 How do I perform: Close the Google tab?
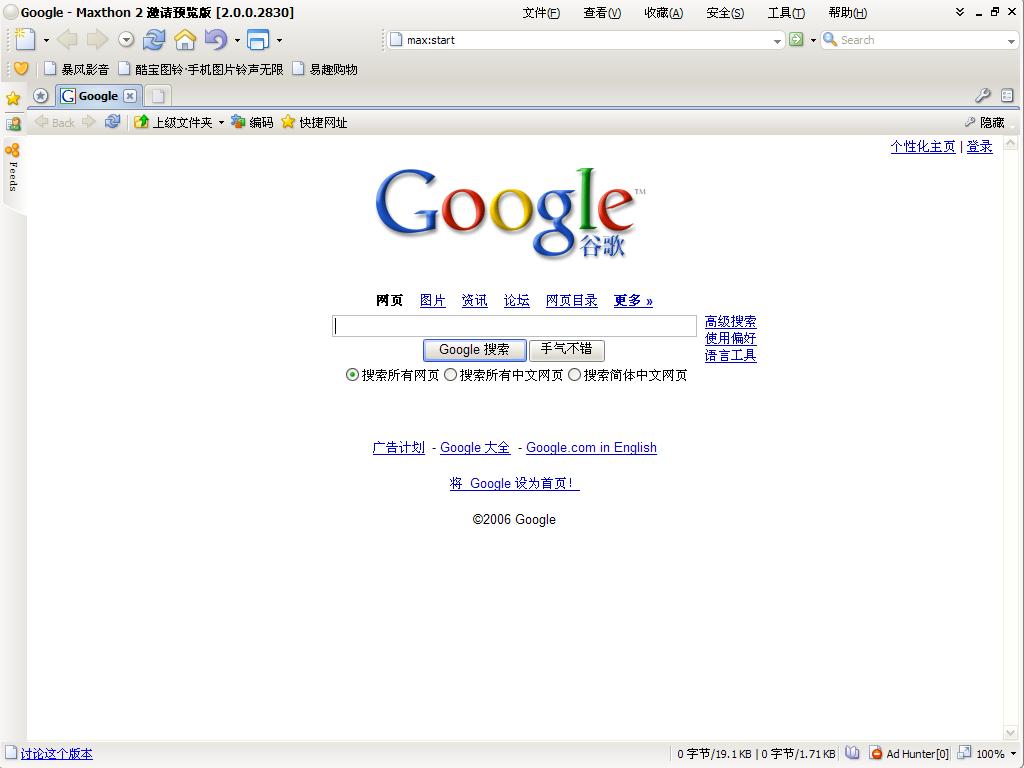[130, 96]
